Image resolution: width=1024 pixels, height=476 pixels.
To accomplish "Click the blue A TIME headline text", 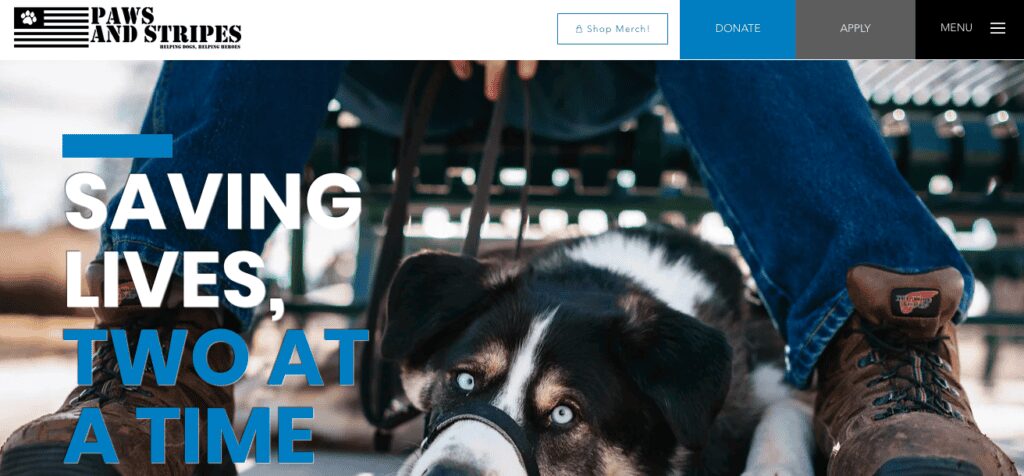I will pos(189,434).
